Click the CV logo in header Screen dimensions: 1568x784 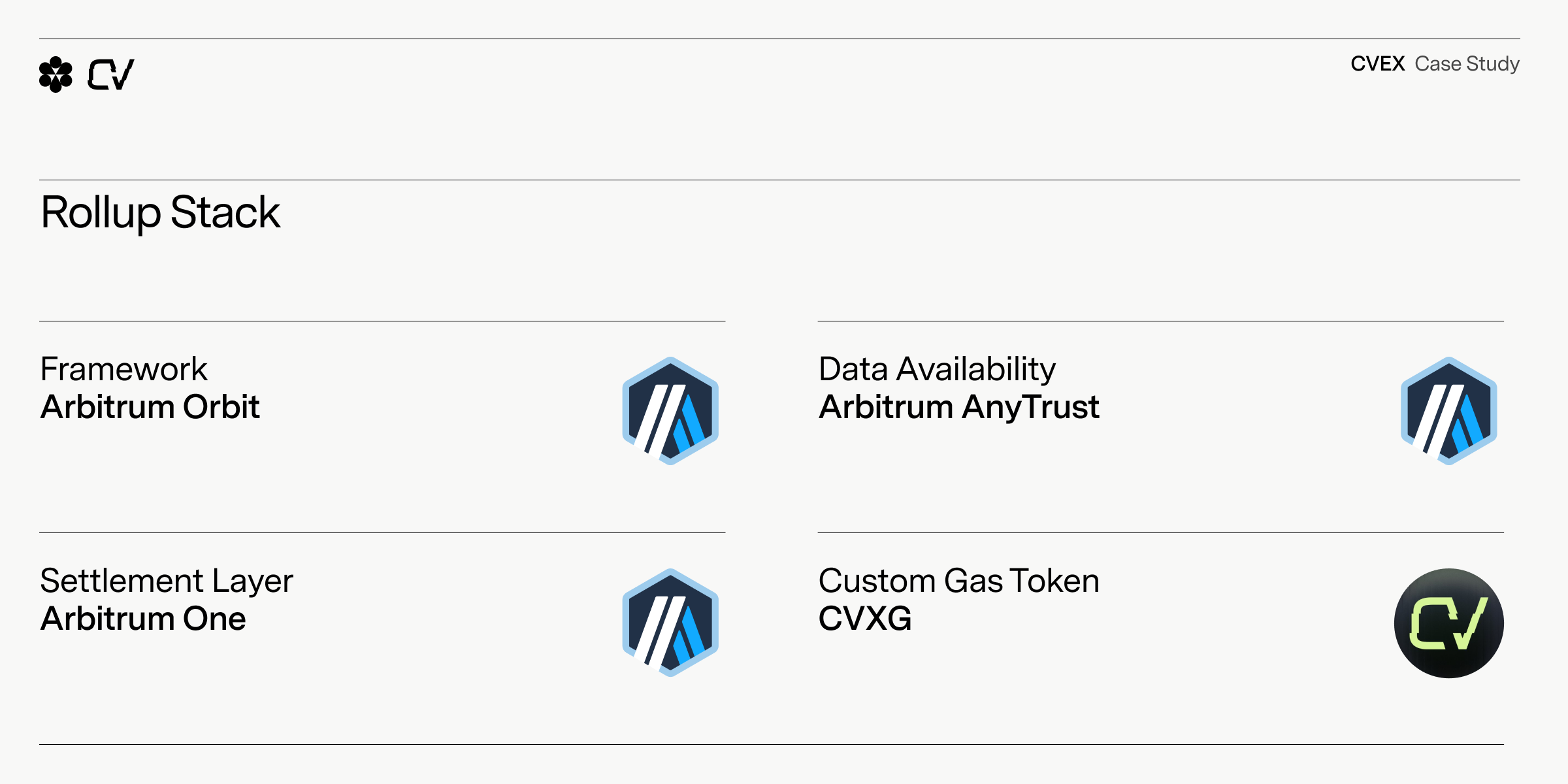[x=111, y=74]
